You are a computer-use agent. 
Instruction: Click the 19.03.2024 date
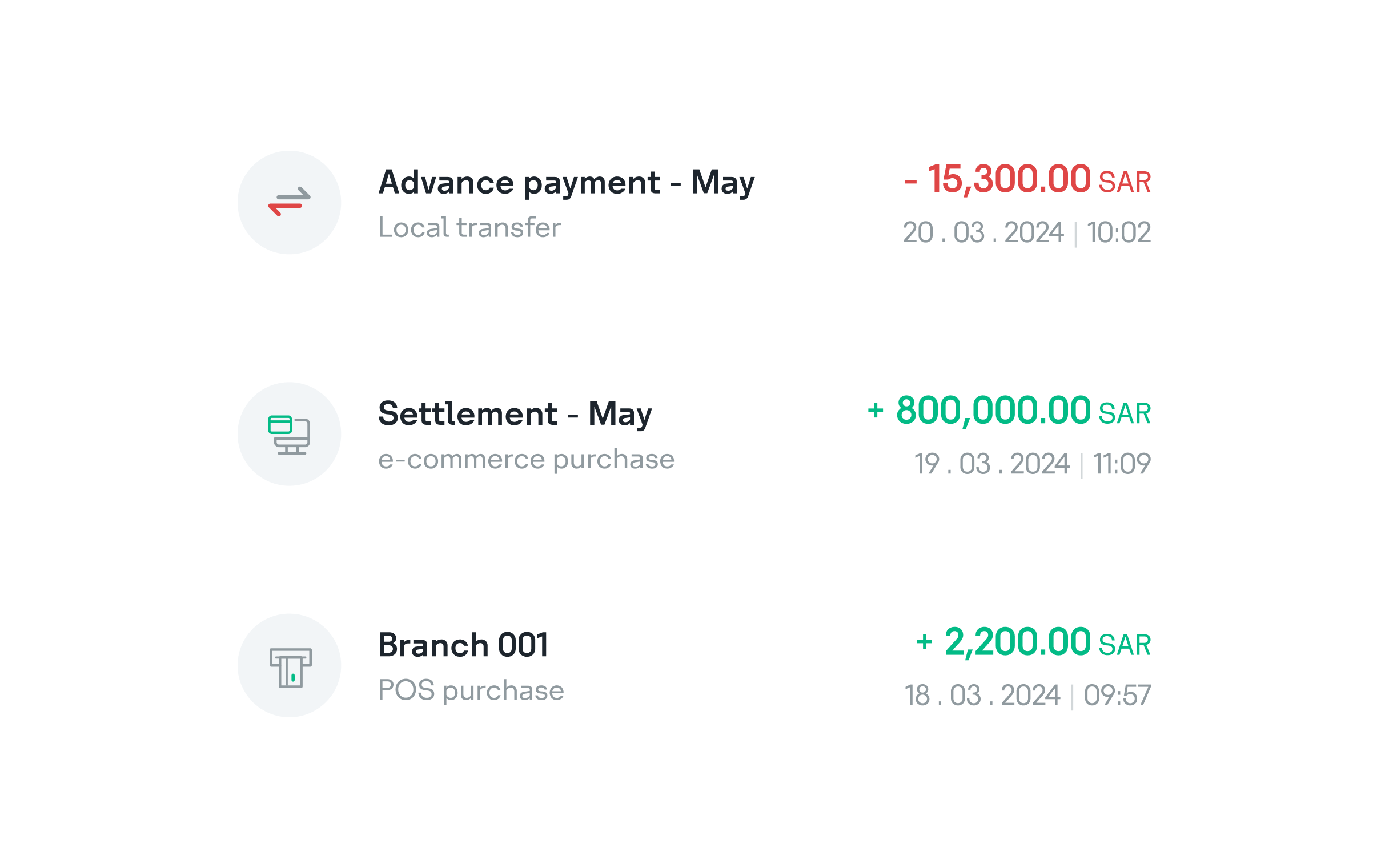click(x=991, y=464)
